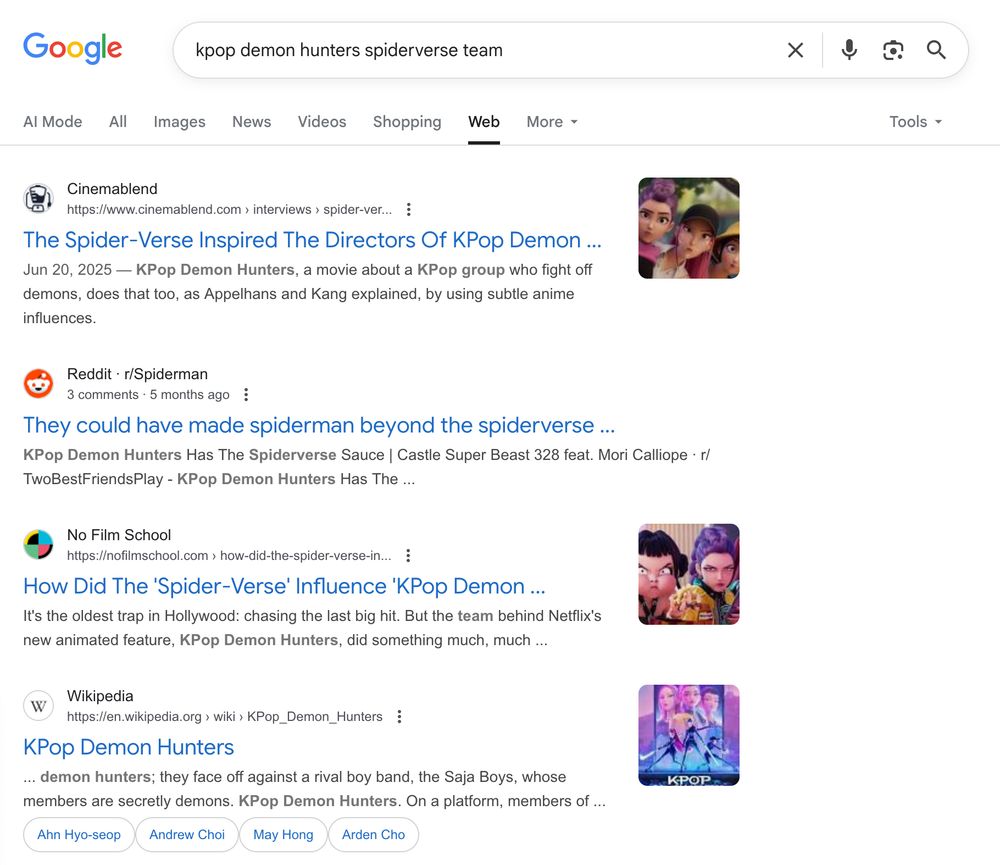Open the three-dot menu on the Reddit result
The image size is (1000, 865).
(x=246, y=394)
